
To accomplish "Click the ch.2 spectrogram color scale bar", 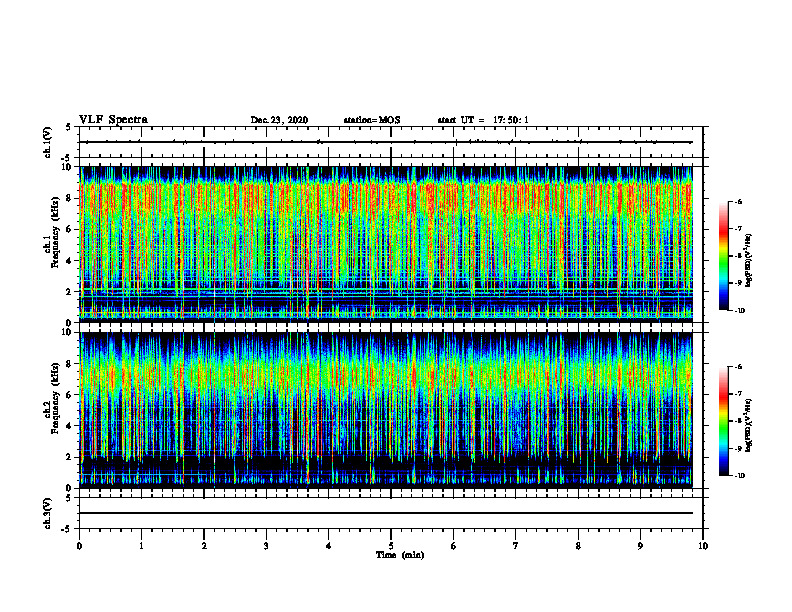I will coord(723,421).
